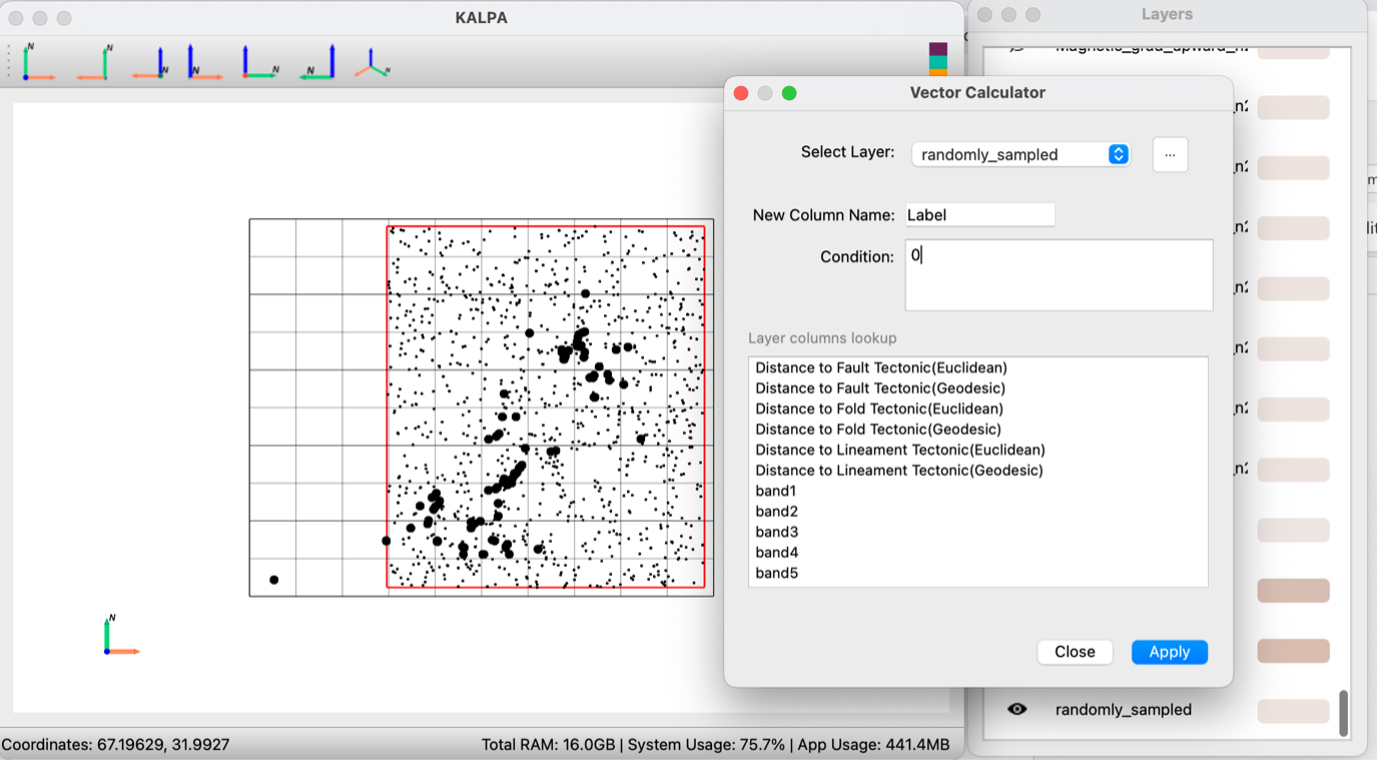This screenshot has width=1381, height=763.
Task: Switch to the isometric three-axis view icon
Action: pos(372,62)
